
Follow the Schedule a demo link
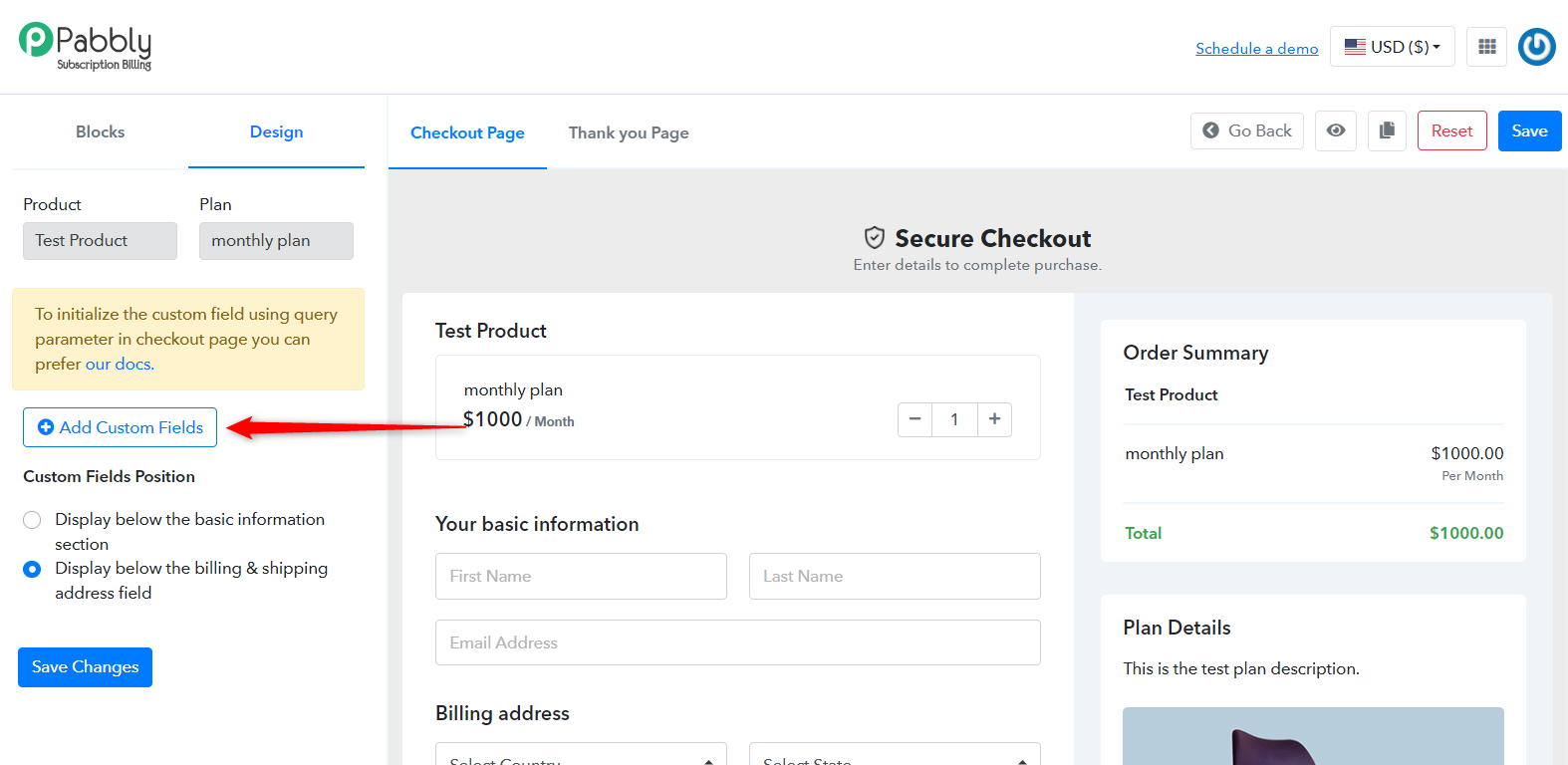[1256, 48]
